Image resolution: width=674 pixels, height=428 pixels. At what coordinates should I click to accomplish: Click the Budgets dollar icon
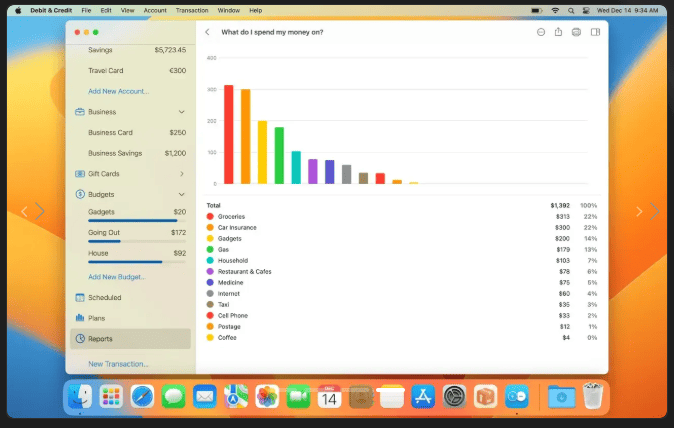coord(80,194)
